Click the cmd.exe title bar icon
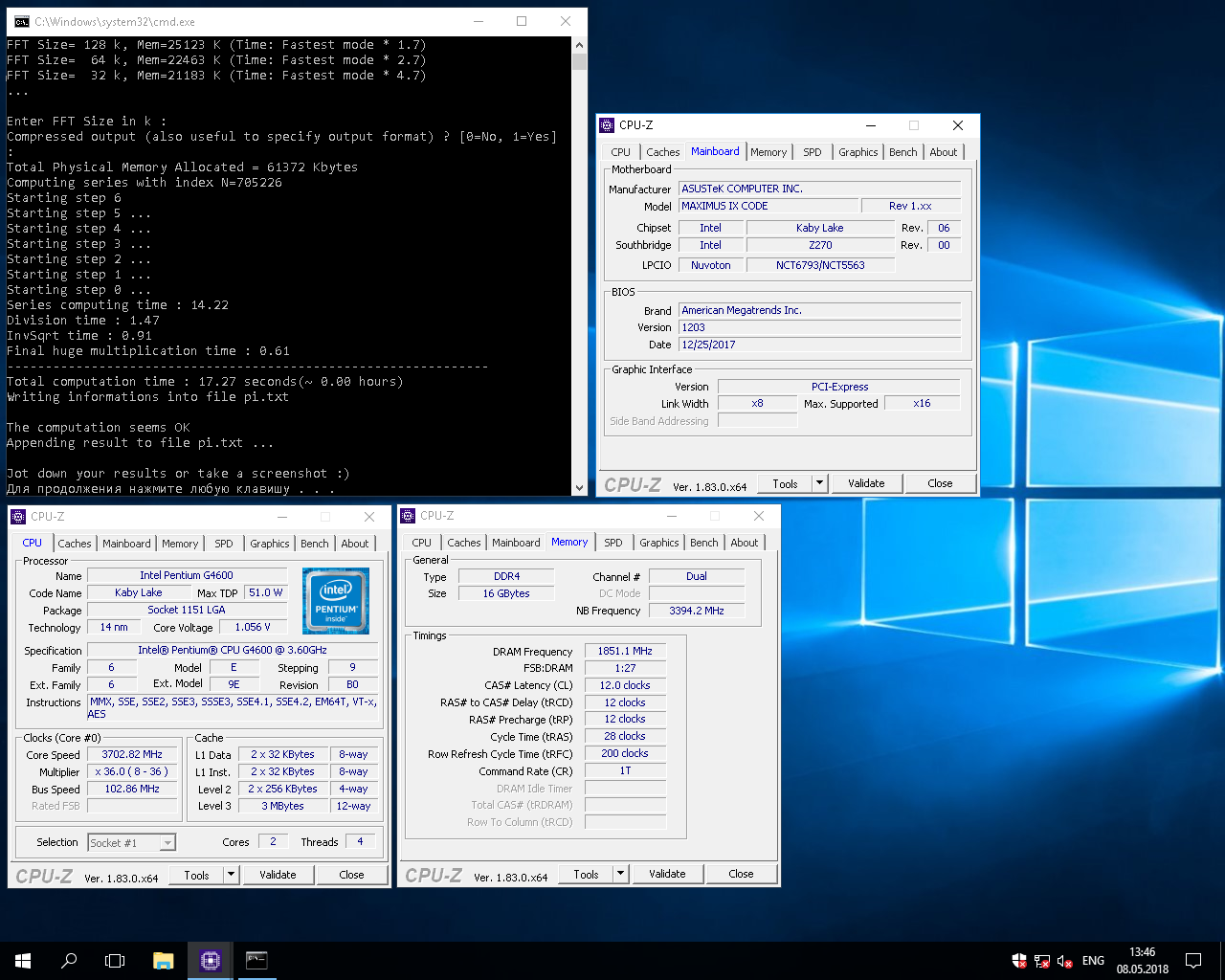 click(20, 21)
